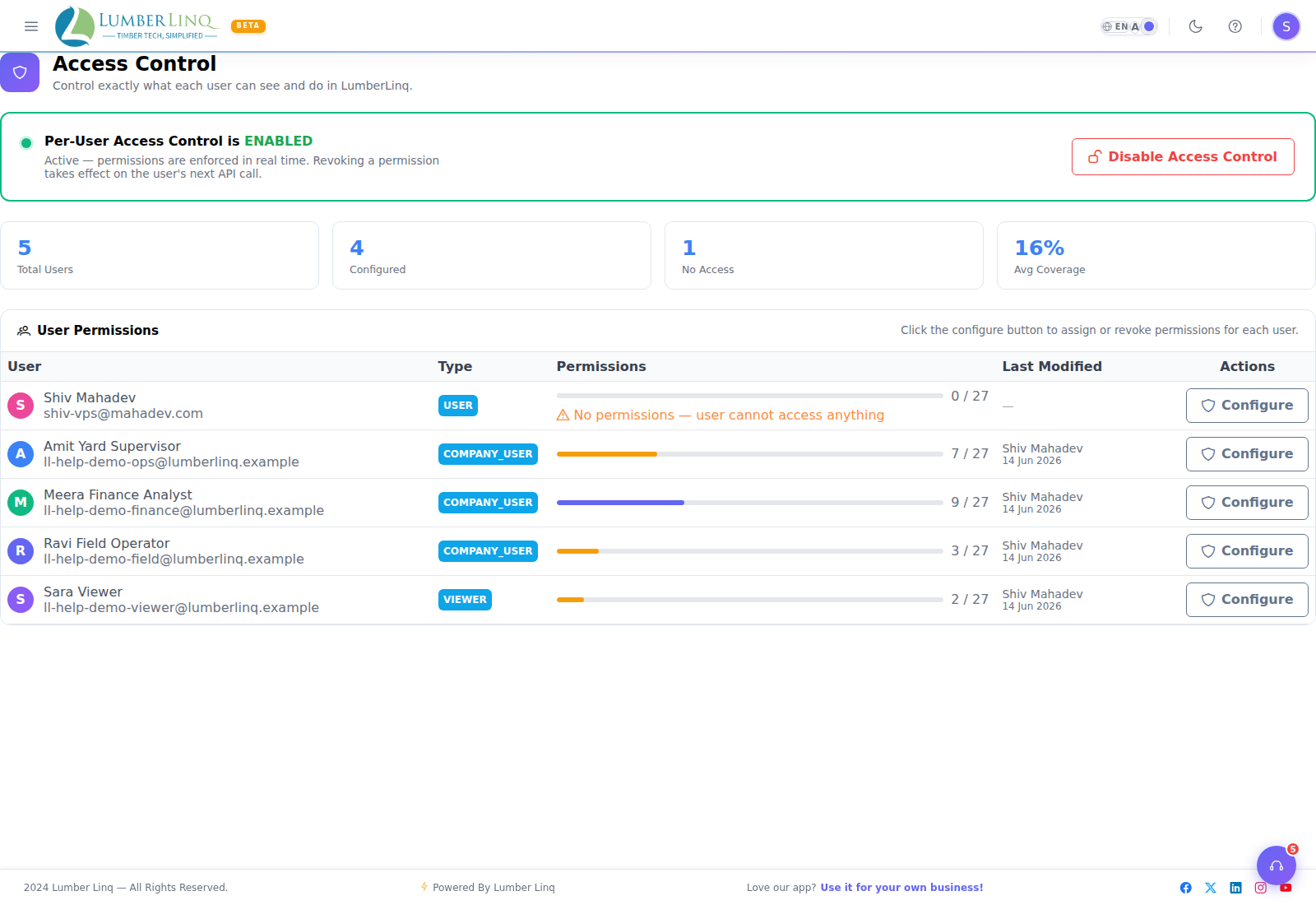Image resolution: width=1316 pixels, height=905 pixels.
Task: Click Meera's 9 / 27 progress bar
Action: [x=749, y=503]
